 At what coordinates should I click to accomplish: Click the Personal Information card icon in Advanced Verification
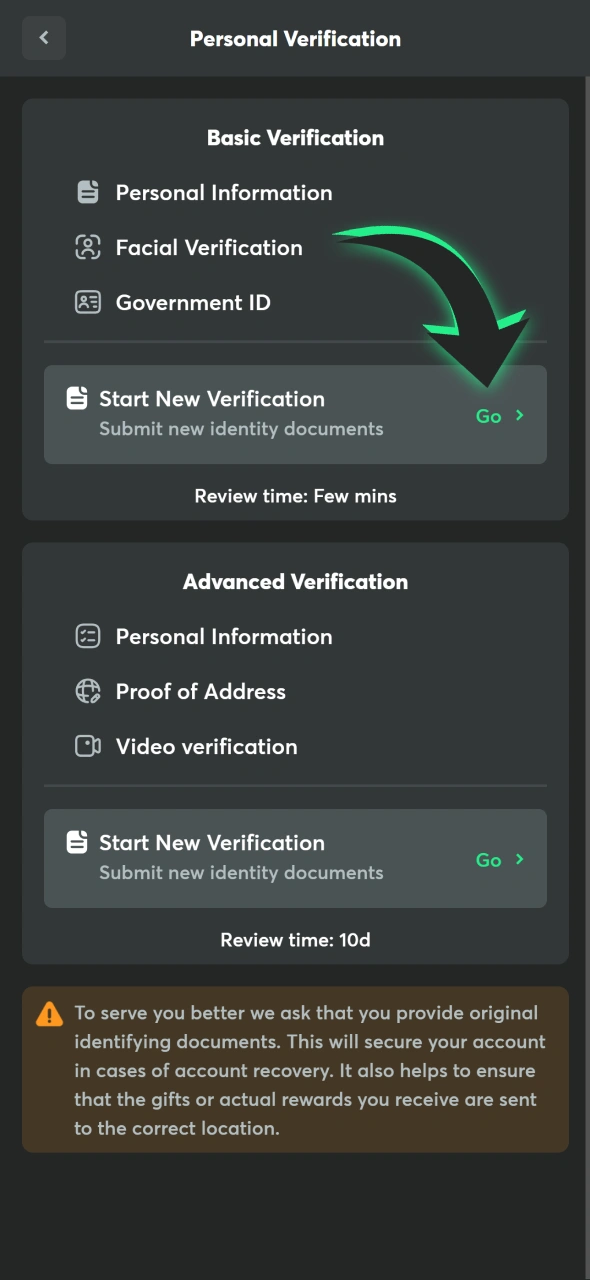[x=88, y=637]
